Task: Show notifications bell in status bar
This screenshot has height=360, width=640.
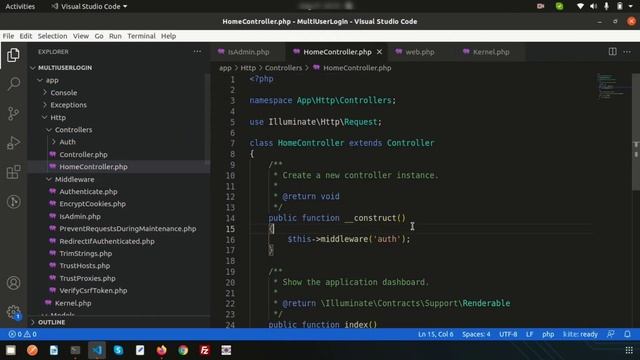Action: [x=627, y=334]
